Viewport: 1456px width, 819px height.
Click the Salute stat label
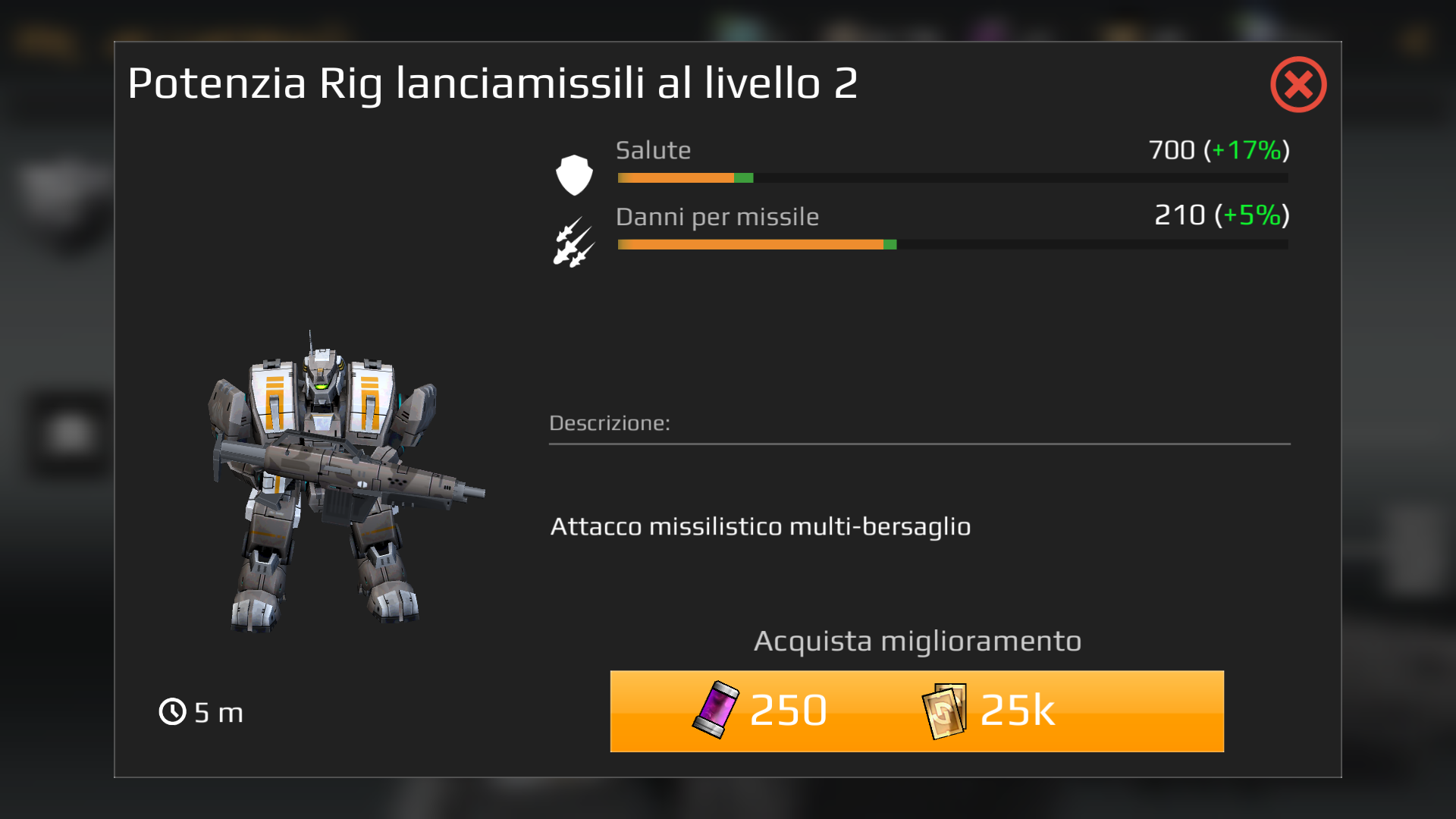(653, 150)
